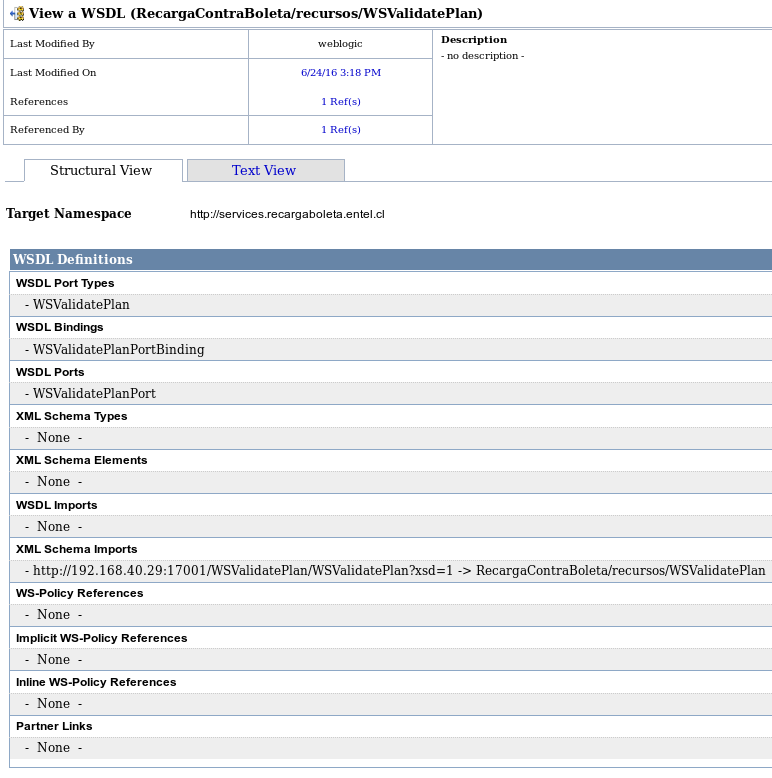Click the None entry under XML Schema Types
This screenshot has height=778, width=772.
pos(54,438)
